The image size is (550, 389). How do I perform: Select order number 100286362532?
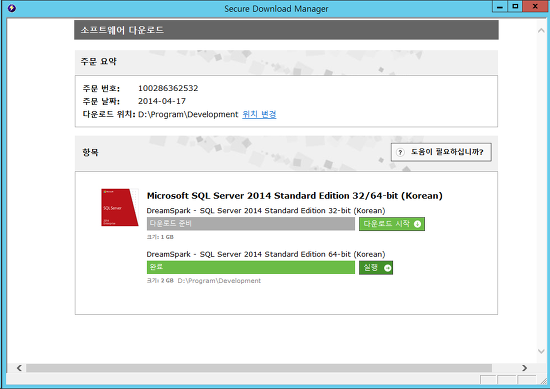click(x=168, y=88)
